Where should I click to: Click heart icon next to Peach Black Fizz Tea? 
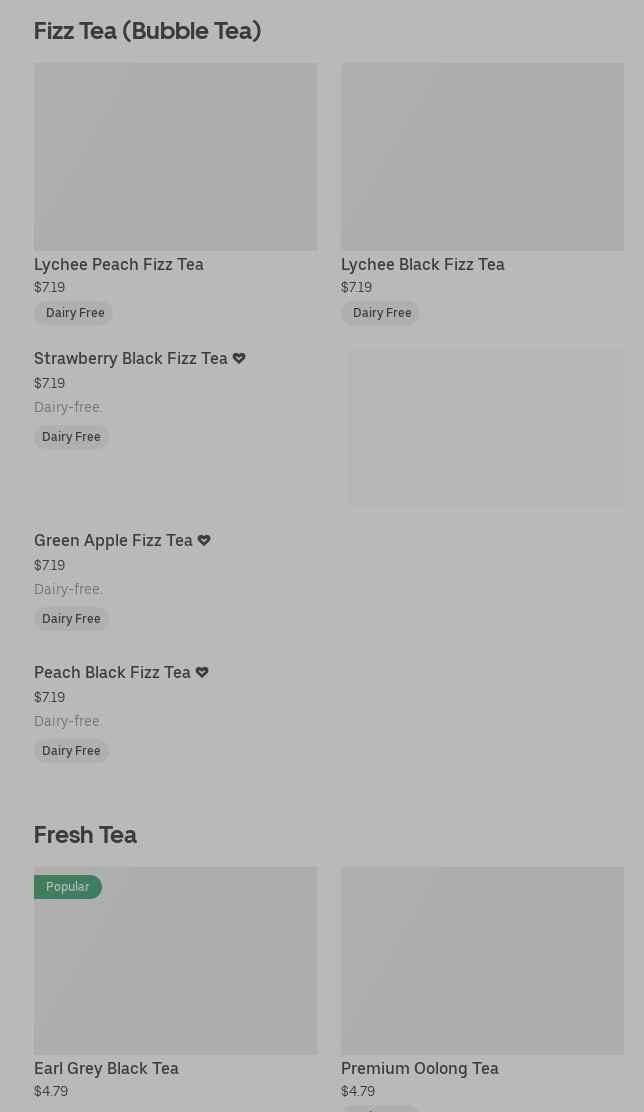(x=202, y=672)
